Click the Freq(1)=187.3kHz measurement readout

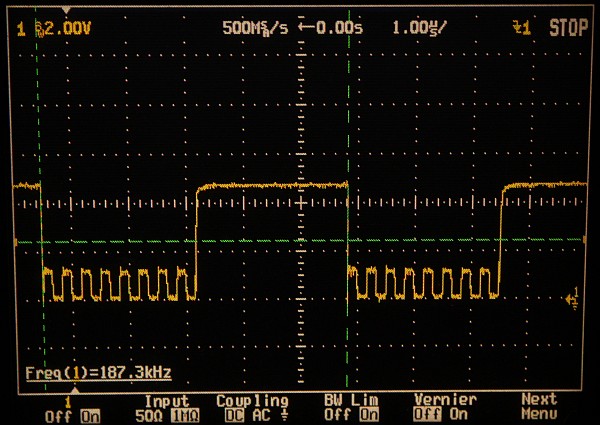pos(97,374)
